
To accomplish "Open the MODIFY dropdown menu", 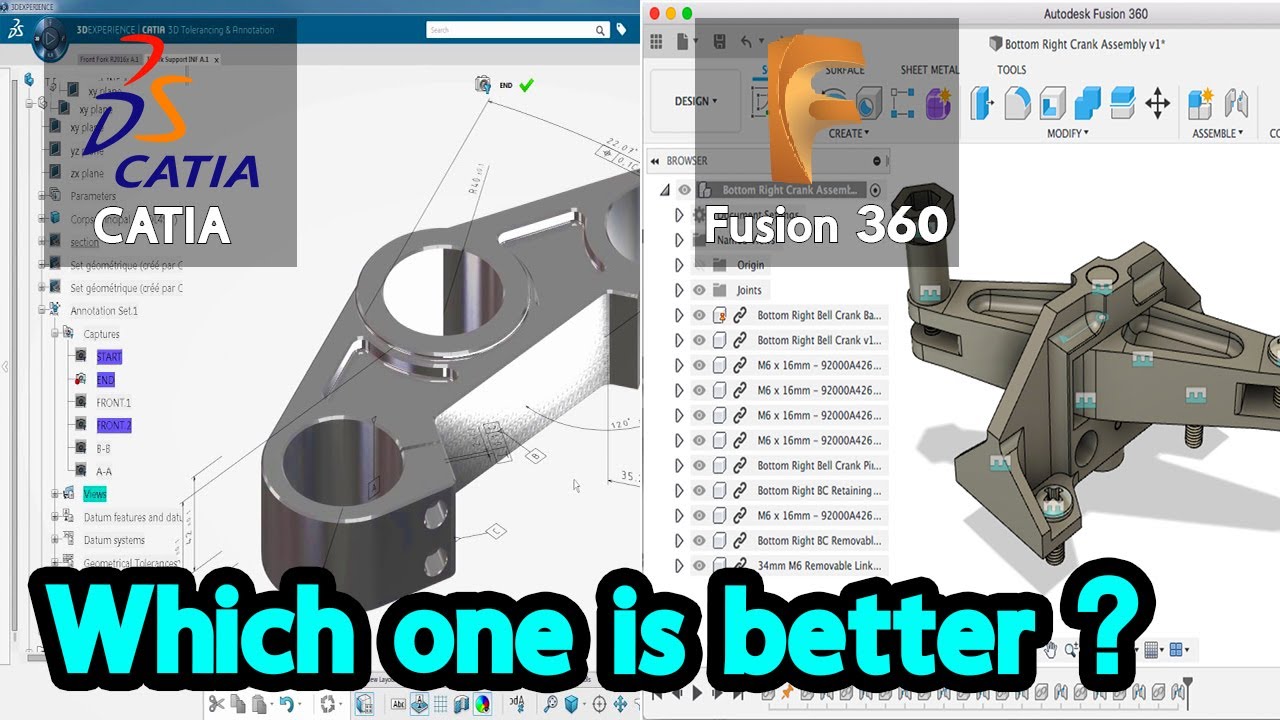I will pyautogui.click(x=1068, y=133).
